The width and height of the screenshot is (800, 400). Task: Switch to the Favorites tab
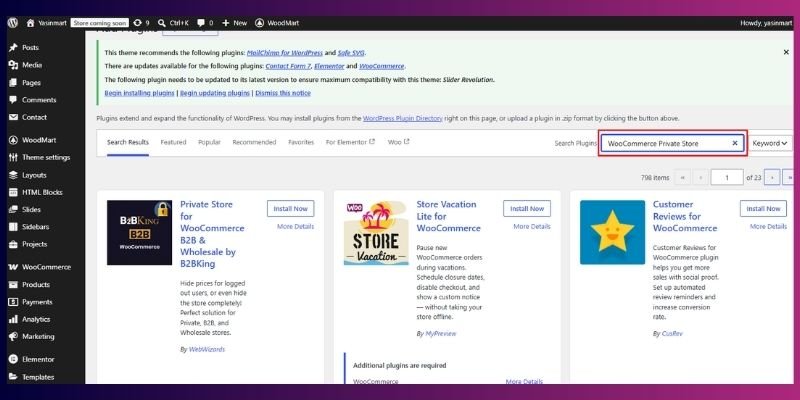click(301, 142)
